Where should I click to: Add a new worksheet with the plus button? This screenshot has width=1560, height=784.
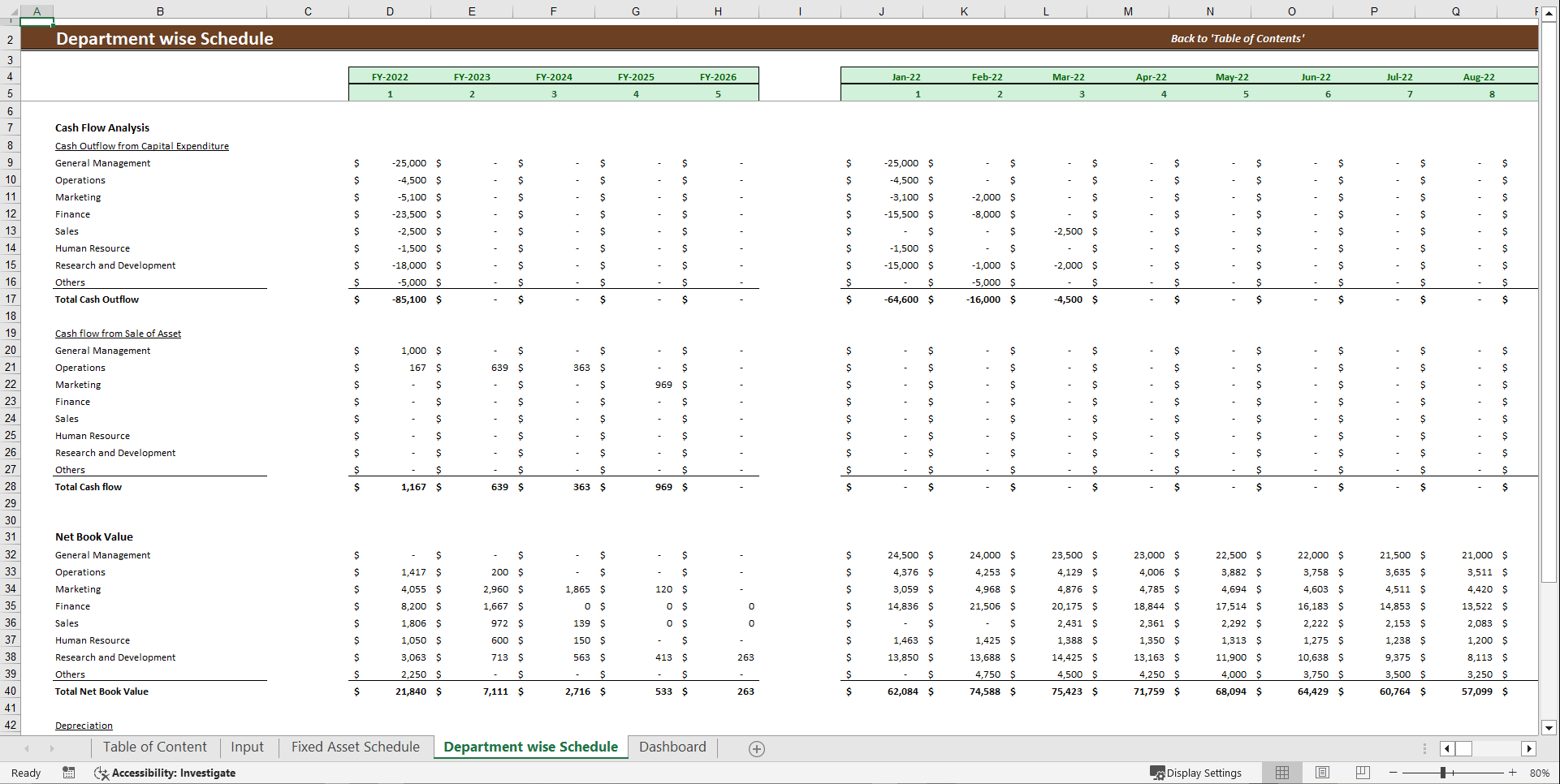pos(756,747)
